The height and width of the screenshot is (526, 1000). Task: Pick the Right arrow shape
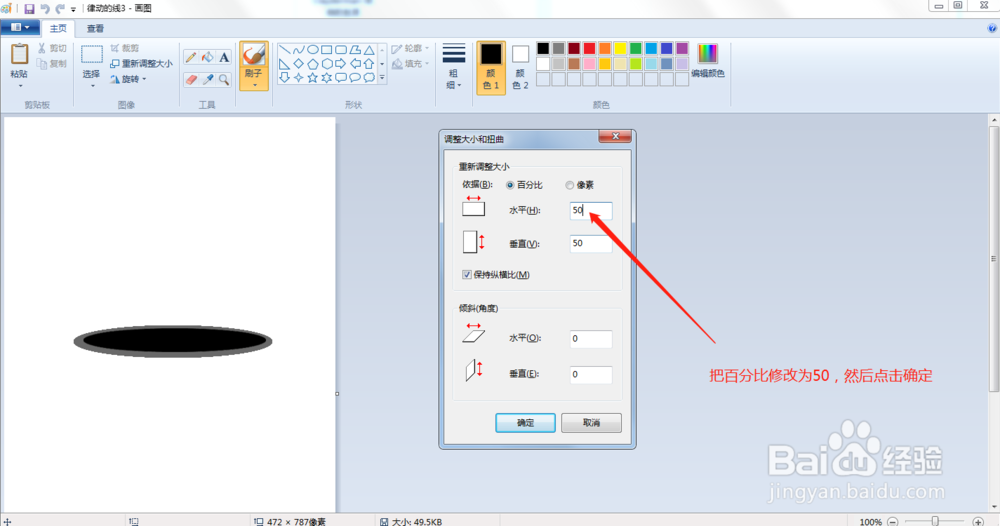tap(341, 64)
